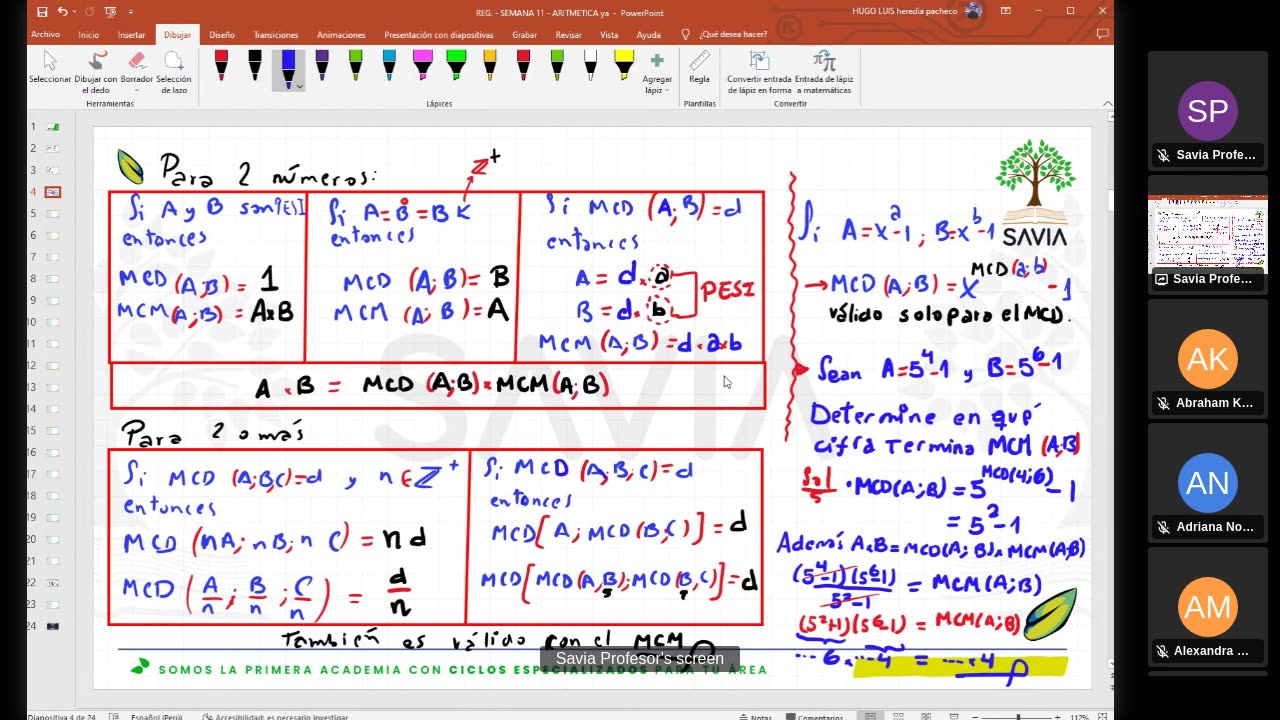Open the Archivo menu
Image resolution: width=1280 pixels, height=720 pixels.
pos(45,34)
